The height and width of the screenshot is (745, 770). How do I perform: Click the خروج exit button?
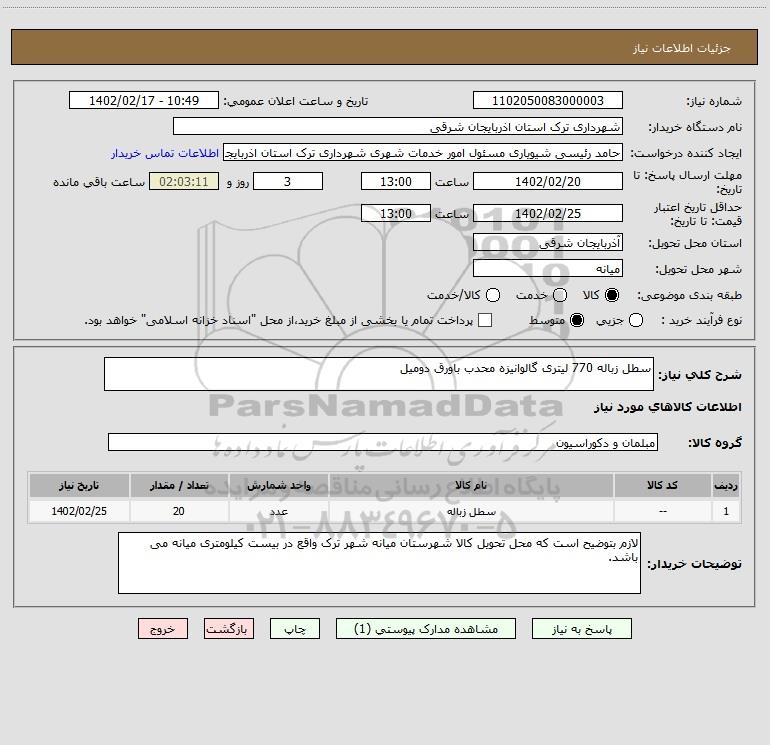[163, 629]
